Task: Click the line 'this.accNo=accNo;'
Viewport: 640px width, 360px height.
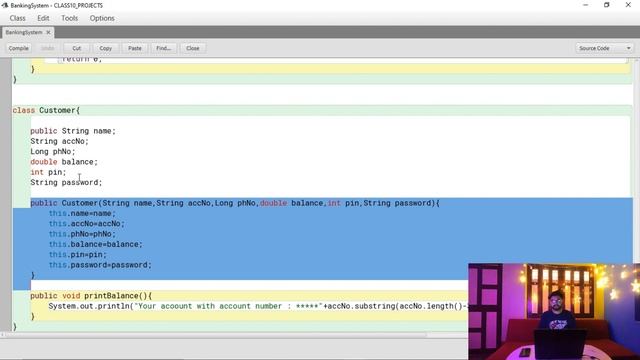Action: [x=87, y=224]
